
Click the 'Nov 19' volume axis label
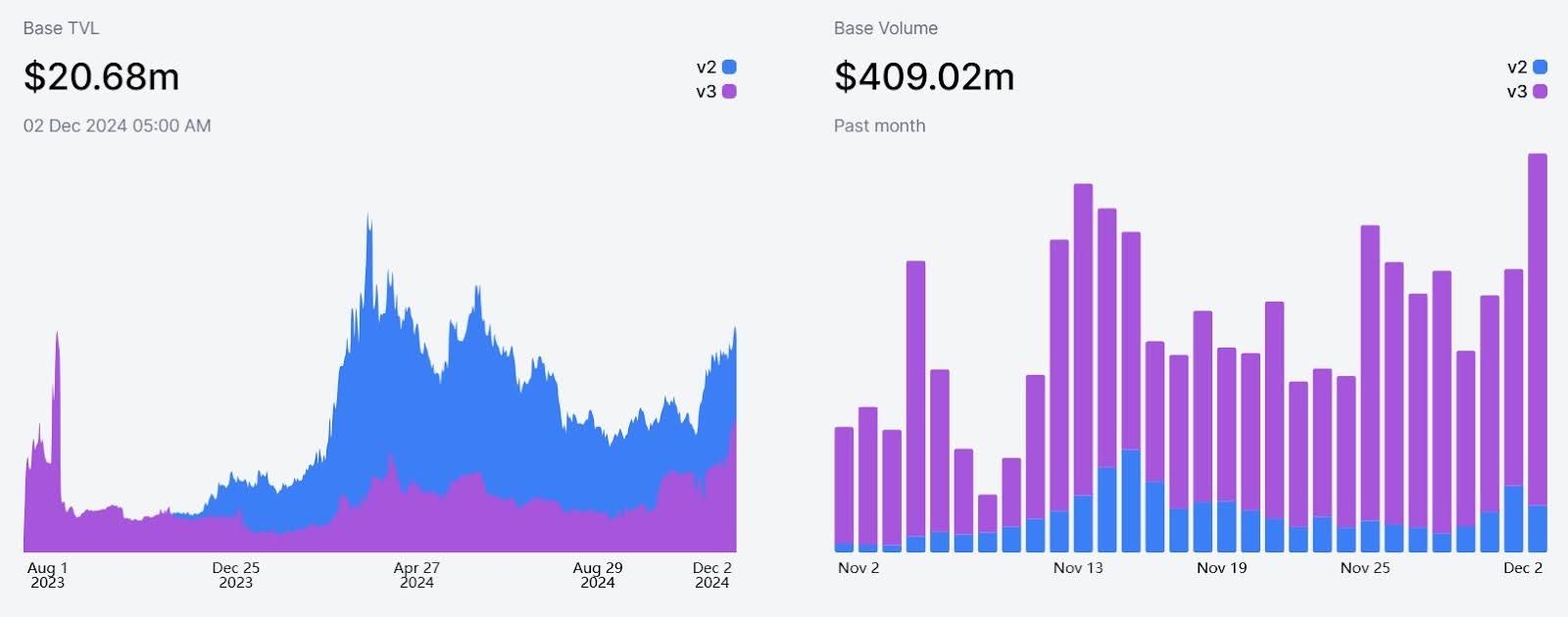[x=1221, y=568]
